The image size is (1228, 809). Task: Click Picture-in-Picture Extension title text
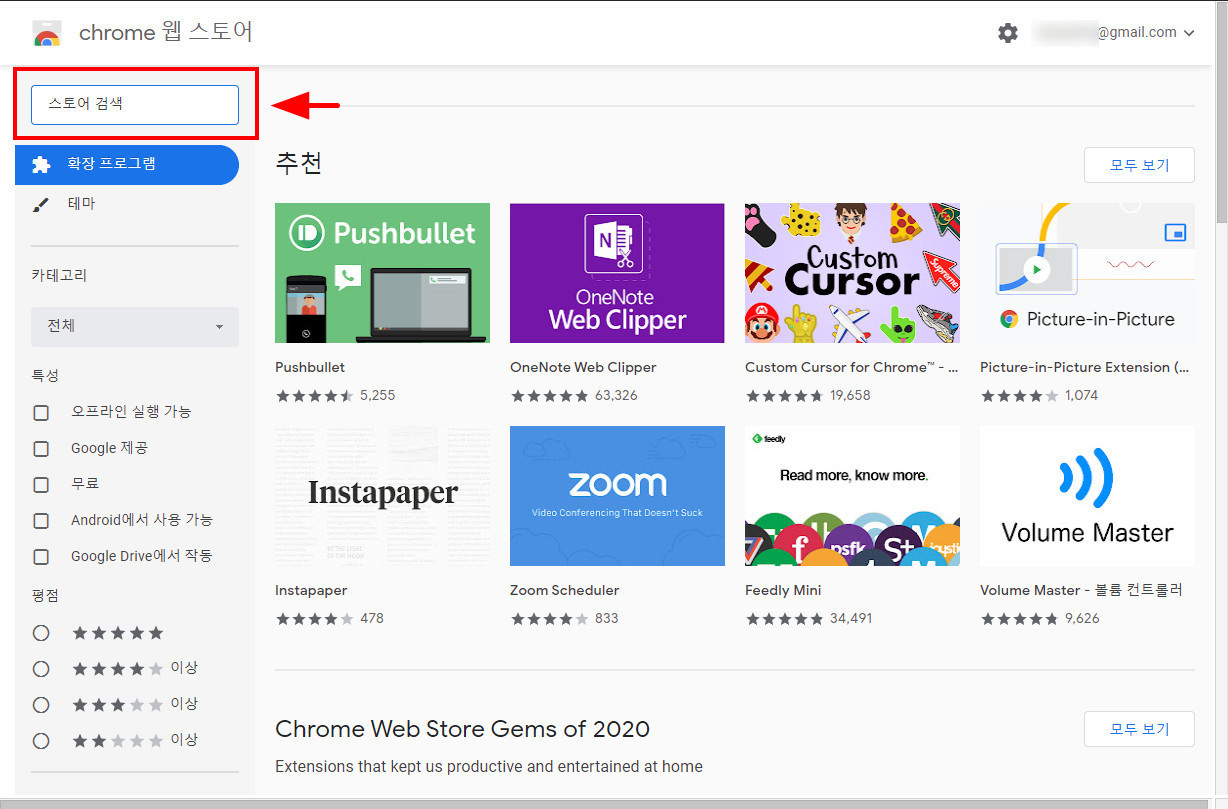pyautogui.click(x=1085, y=367)
